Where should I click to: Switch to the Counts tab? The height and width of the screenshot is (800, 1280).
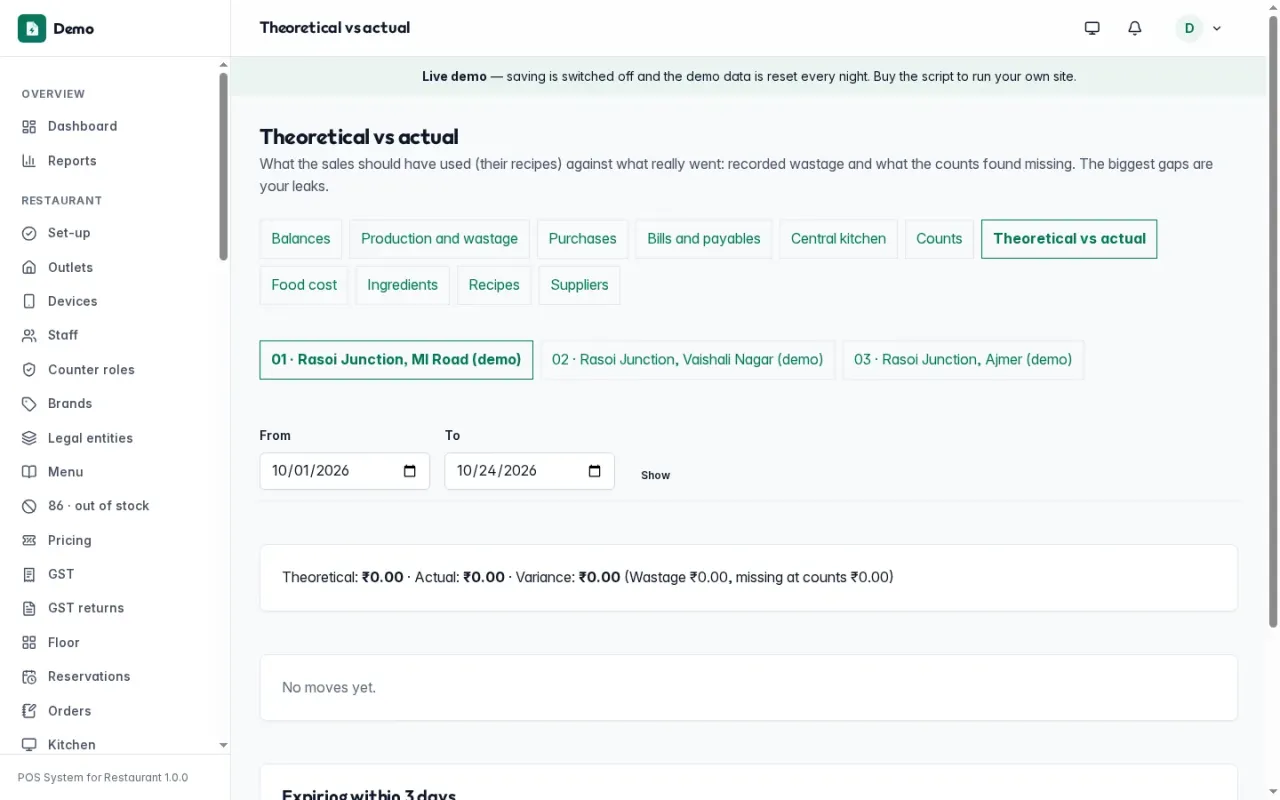point(939,239)
